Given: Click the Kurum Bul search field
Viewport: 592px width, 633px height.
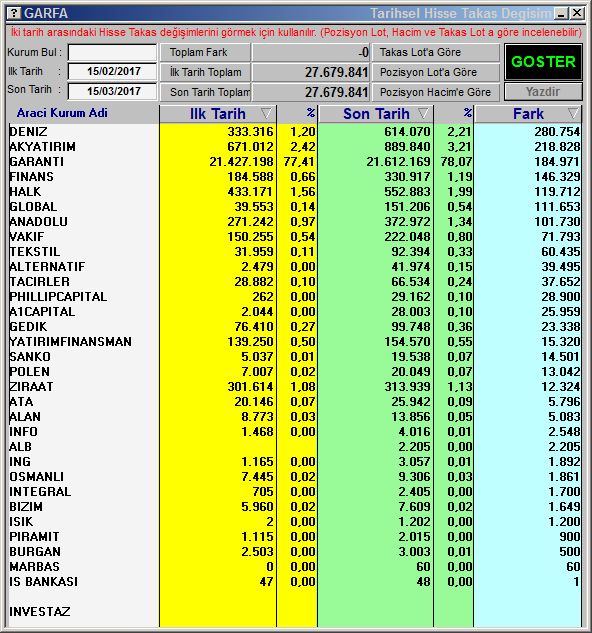Looking at the screenshot, I should pos(112,52).
